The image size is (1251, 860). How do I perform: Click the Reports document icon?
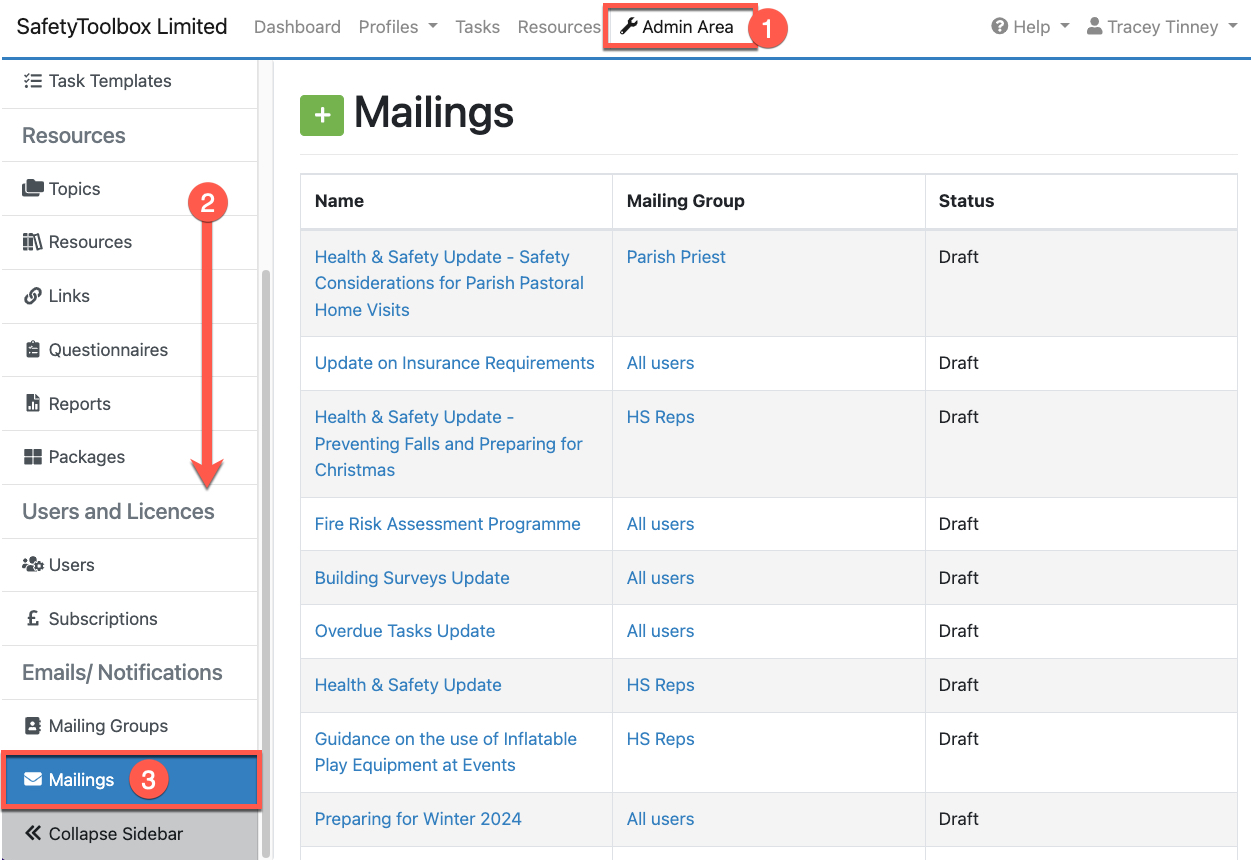pyautogui.click(x=33, y=404)
